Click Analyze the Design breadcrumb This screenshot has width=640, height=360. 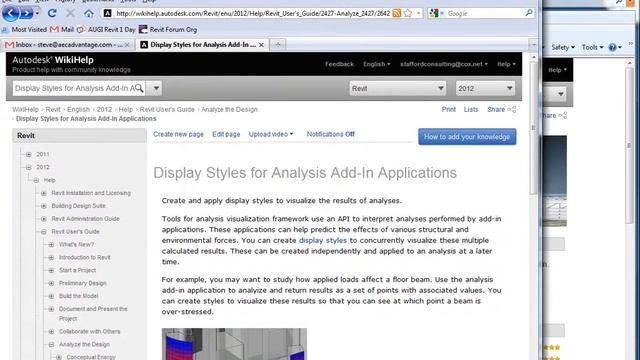229,109
